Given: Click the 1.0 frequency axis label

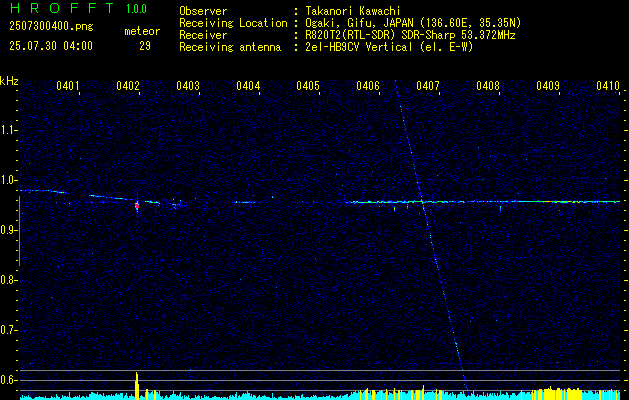Looking at the screenshot, I should point(8,180).
